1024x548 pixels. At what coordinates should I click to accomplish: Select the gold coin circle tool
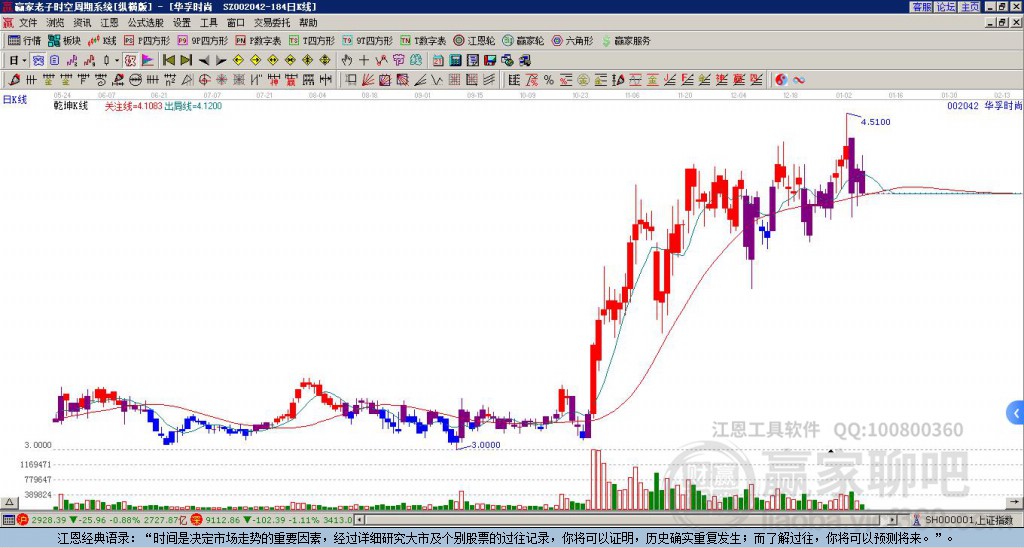583,80
